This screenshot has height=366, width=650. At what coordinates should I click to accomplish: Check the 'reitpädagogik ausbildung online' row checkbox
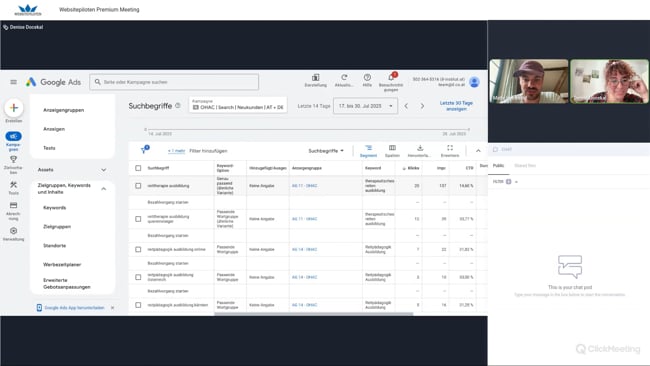pos(138,250)
